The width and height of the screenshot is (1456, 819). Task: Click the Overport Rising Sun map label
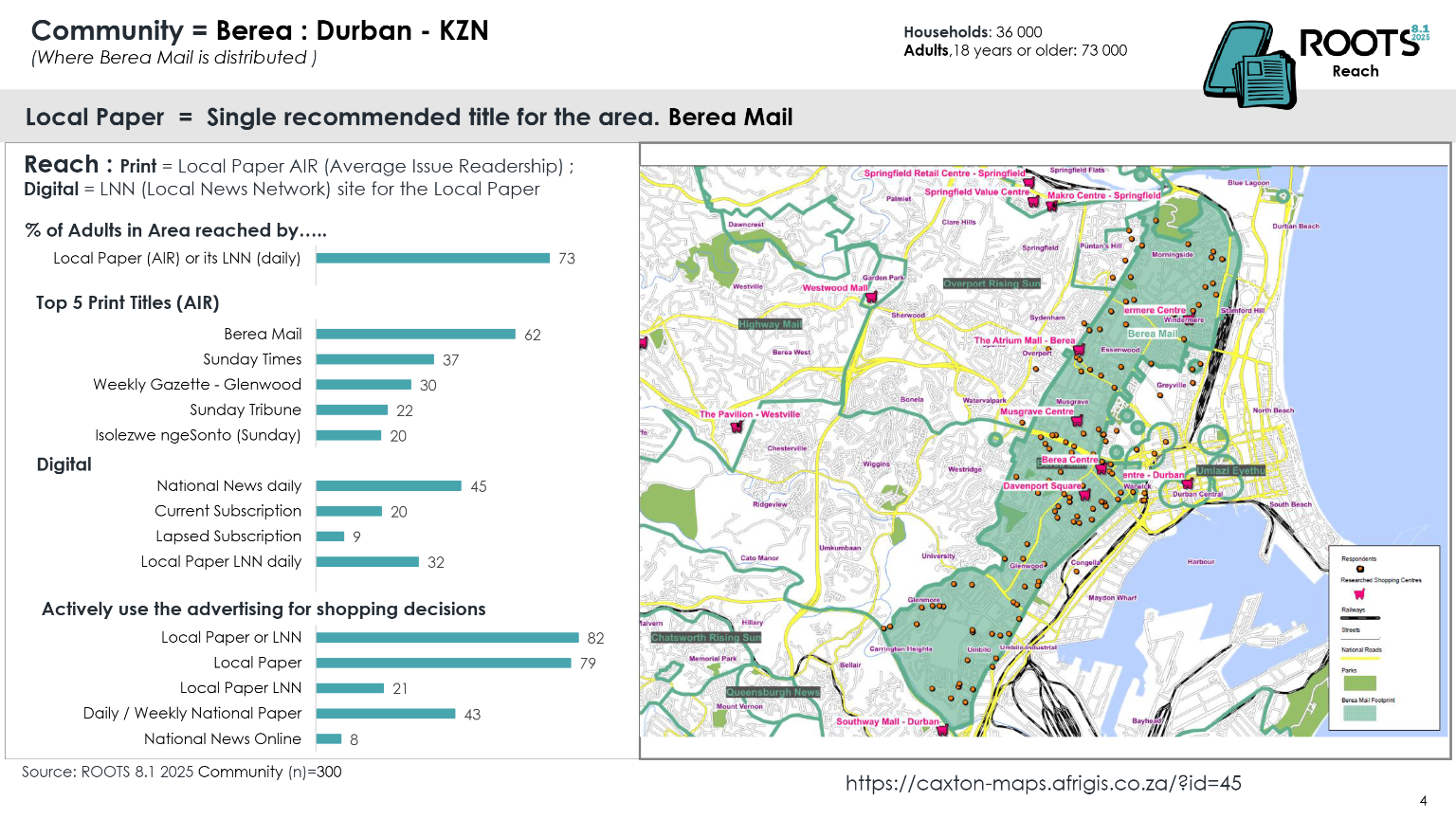point(992,283)
